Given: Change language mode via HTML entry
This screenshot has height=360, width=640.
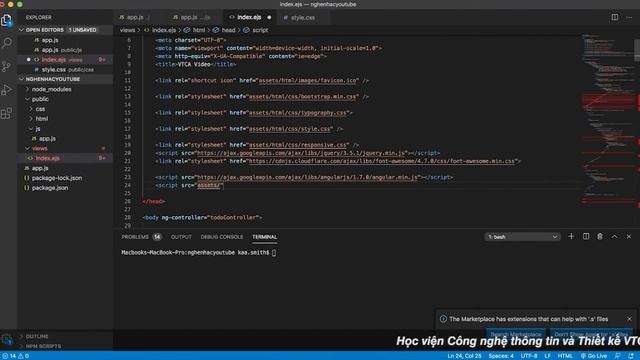Looking at the screenshot, I should tap(565, 356).
